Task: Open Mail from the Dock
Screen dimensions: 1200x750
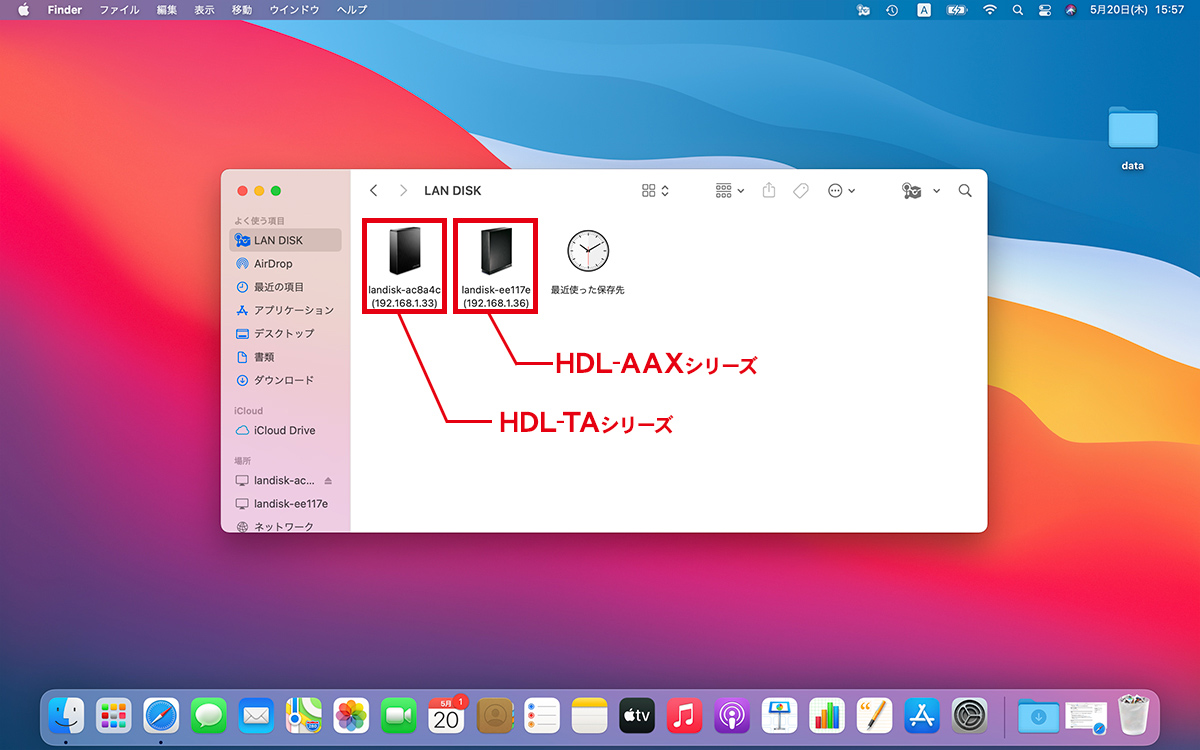Action: click(257, 716)
